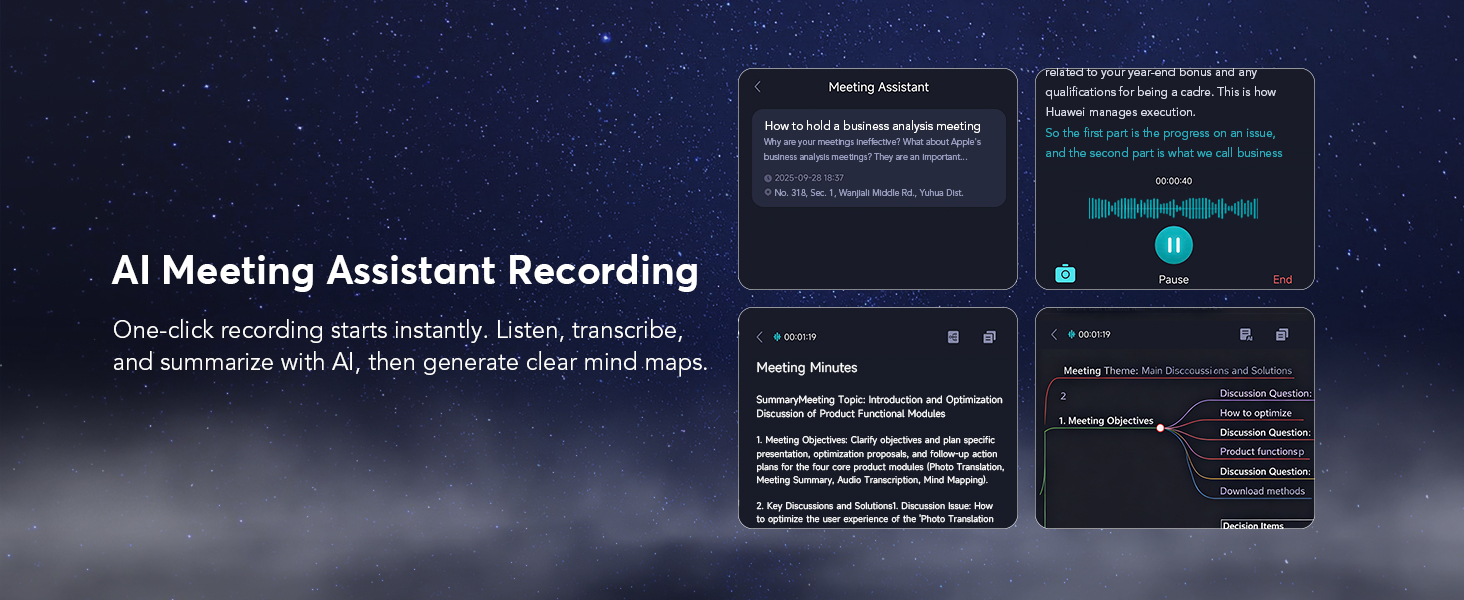Go back from the mind map screen

1054,335
